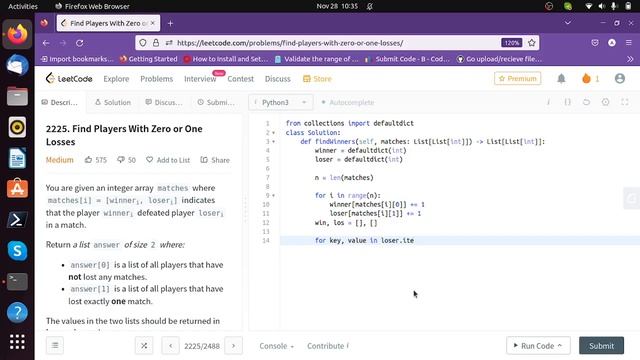This screenshot has height=360, width=640.
Task: Open LeetCode profile avatar menu
Action: (x=620, y=78)
